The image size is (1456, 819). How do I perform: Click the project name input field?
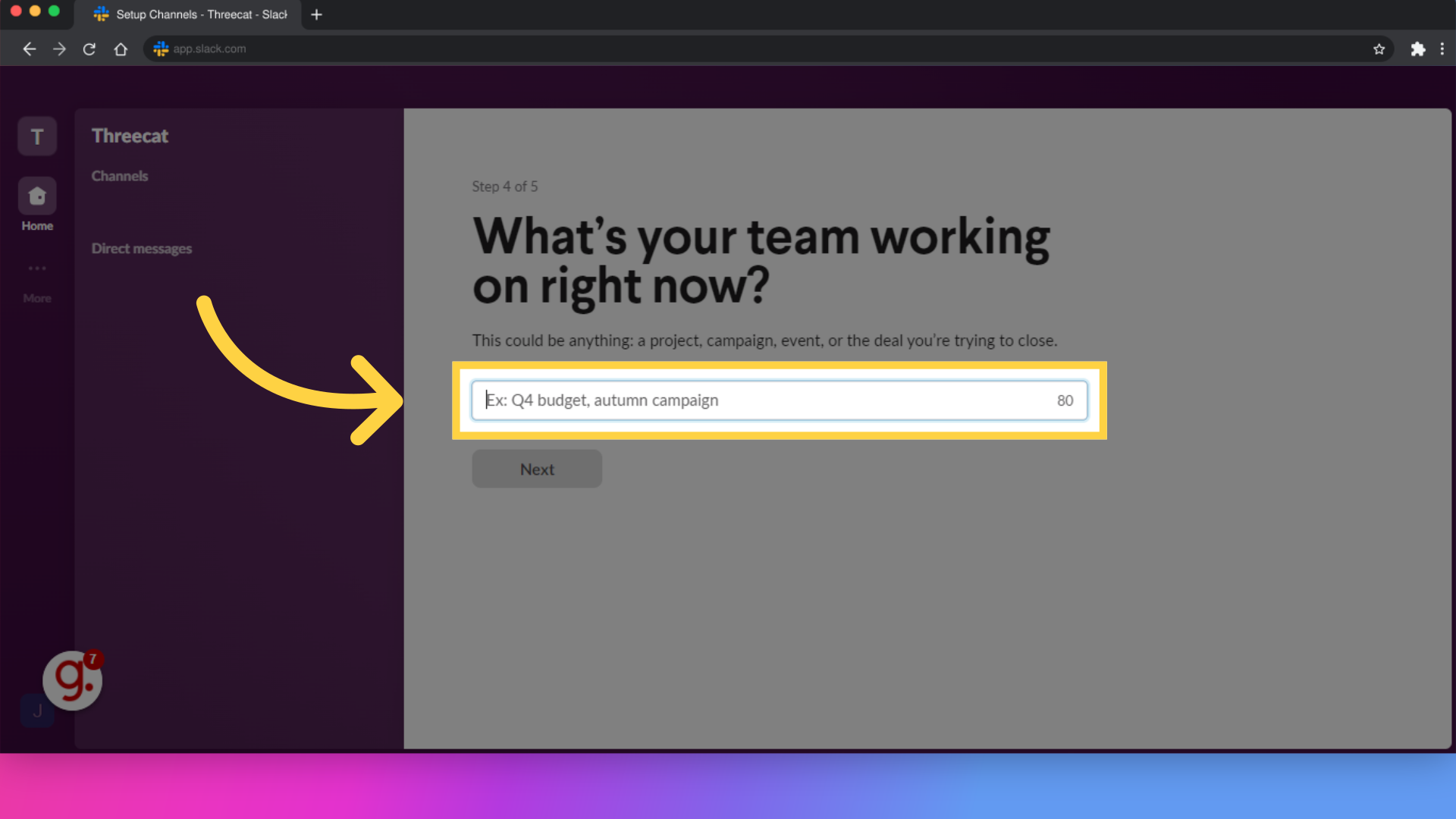tap(780, 400)
